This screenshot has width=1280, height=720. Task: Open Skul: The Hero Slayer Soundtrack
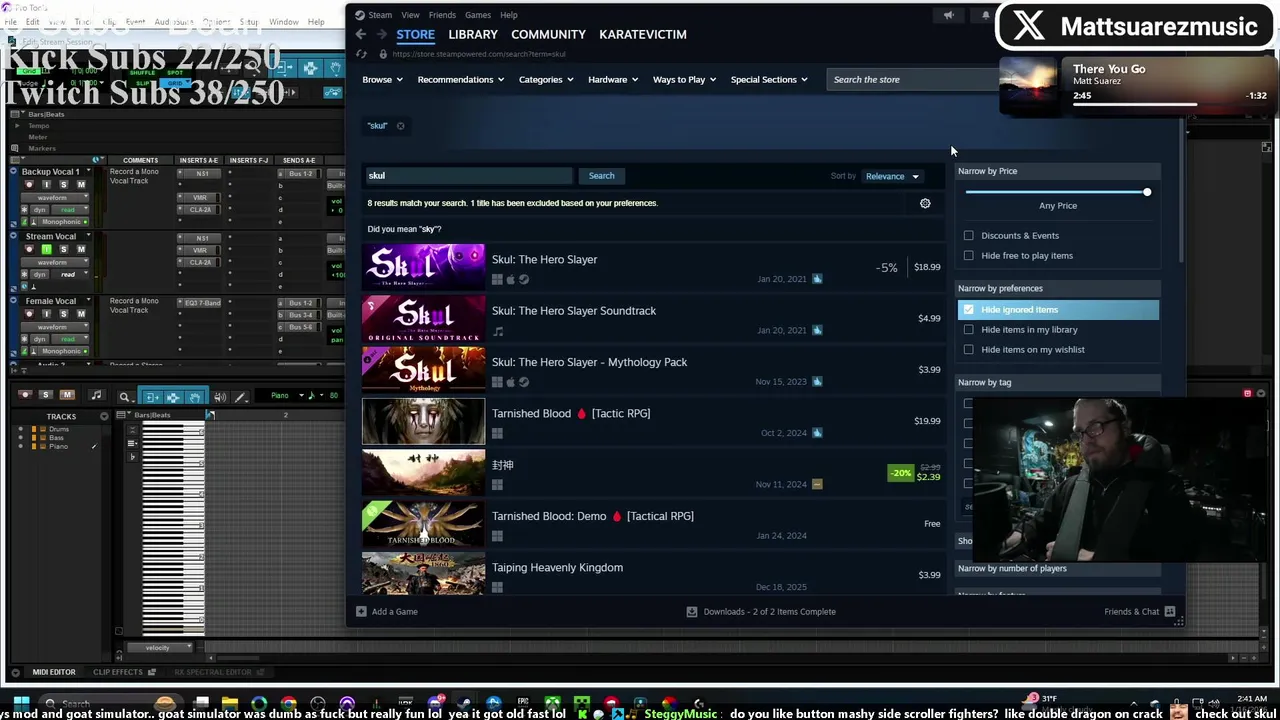pyautogui.click(x=652, y=318)
